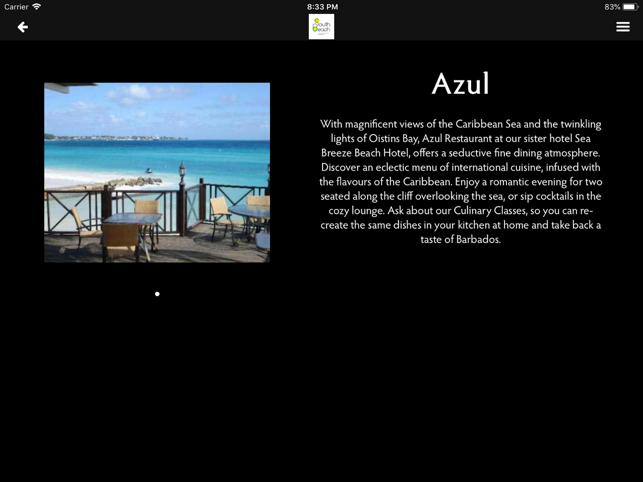The height and width of the screenshot is (482, 643).
Task: Tap the back arrow icon
Action: coord(23,27)
